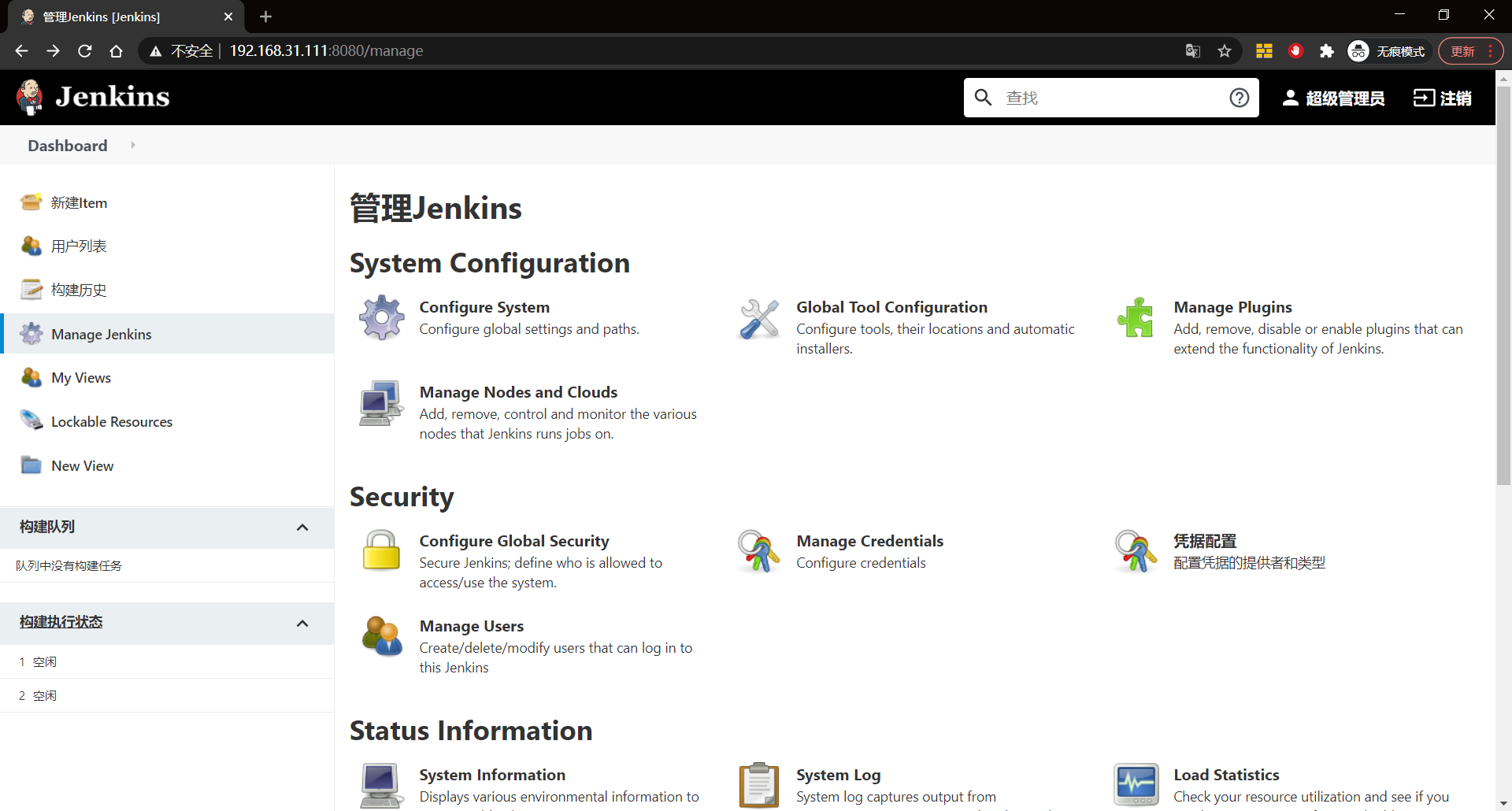Image resolution: width=1512 pixels, height=811 pixels.
Task: Click the browser translate page icon
Action: coord(1192,51)
